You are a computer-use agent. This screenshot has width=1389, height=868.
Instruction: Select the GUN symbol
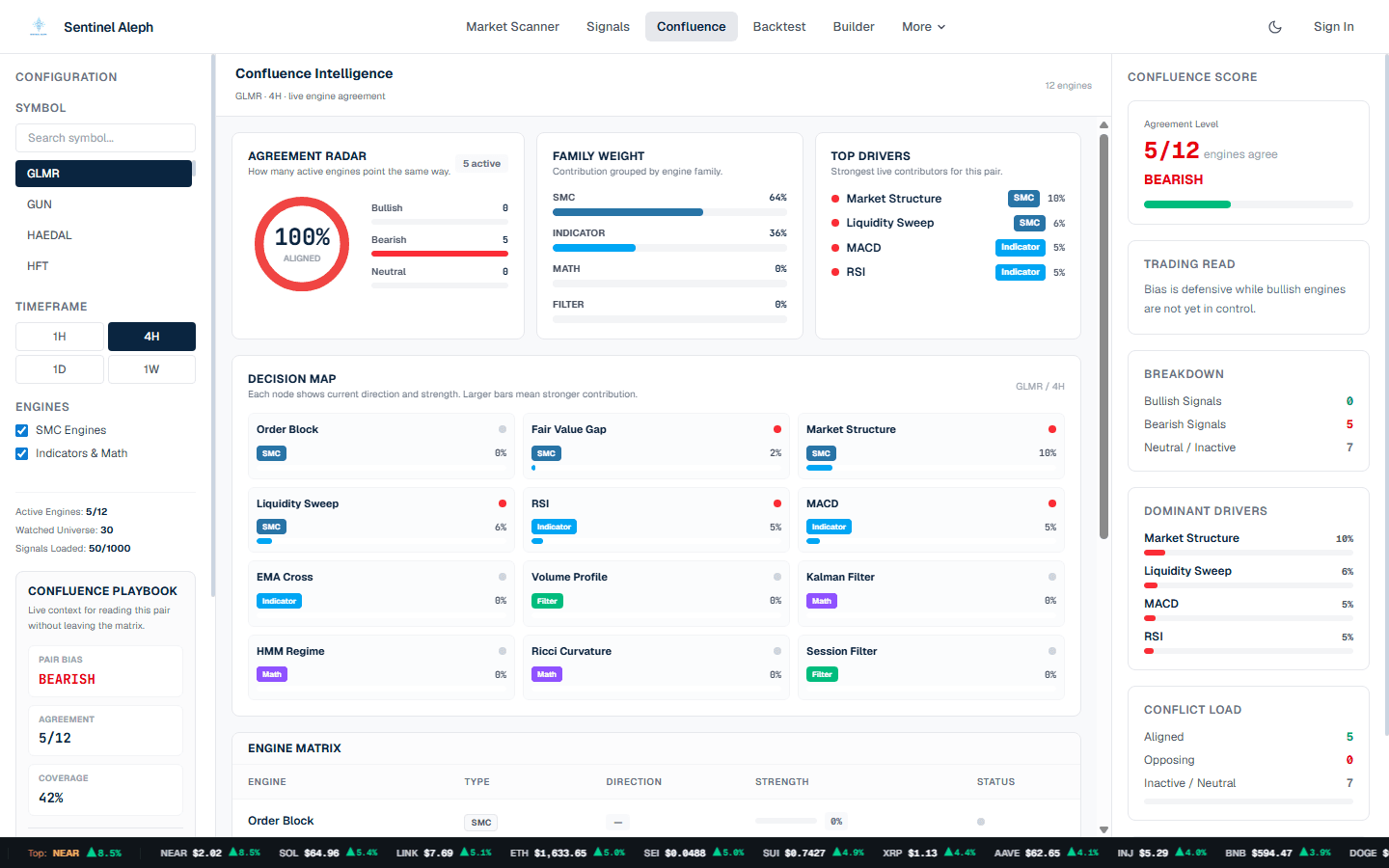(x=103, y=204)
